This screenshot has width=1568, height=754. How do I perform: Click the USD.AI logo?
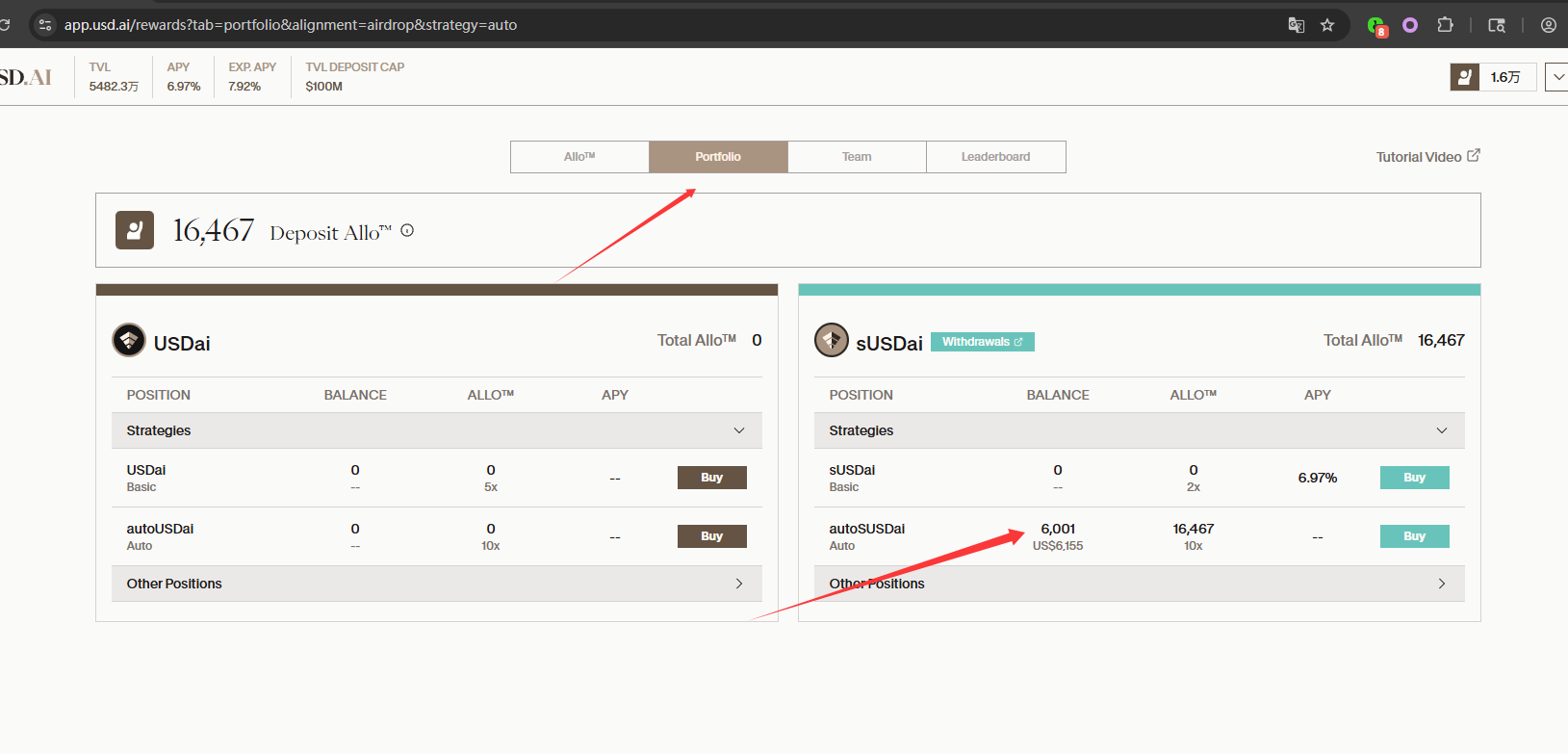tap(25, 77)
